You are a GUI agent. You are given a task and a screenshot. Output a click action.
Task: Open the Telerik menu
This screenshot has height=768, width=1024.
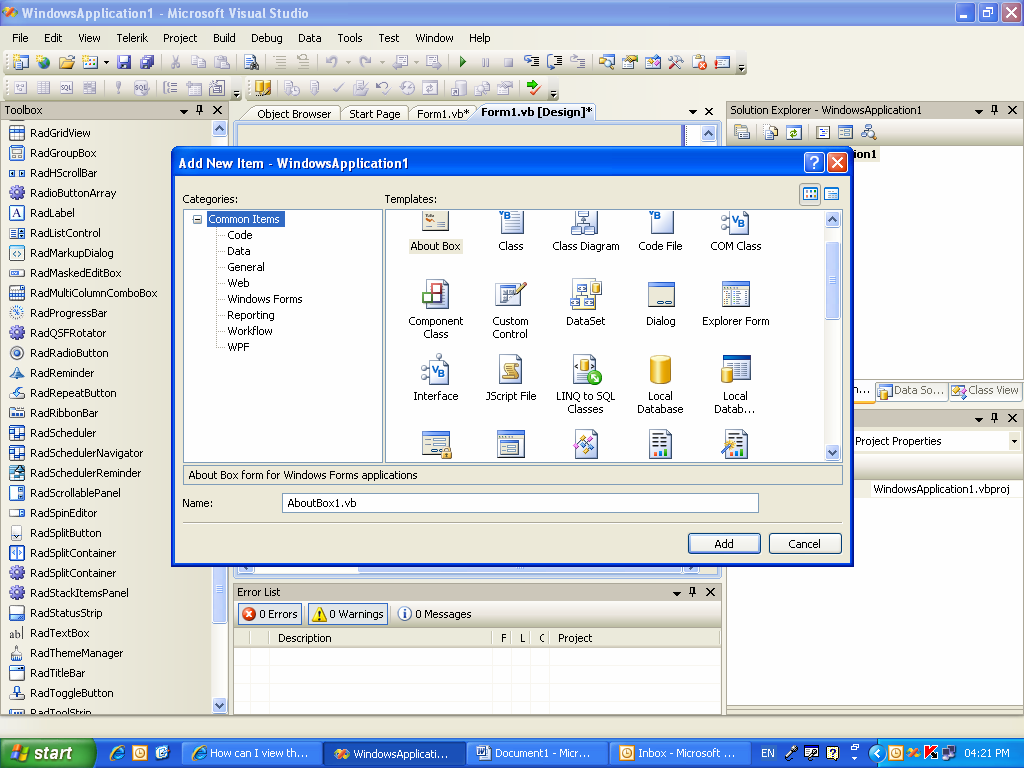[x=132, y=38]
